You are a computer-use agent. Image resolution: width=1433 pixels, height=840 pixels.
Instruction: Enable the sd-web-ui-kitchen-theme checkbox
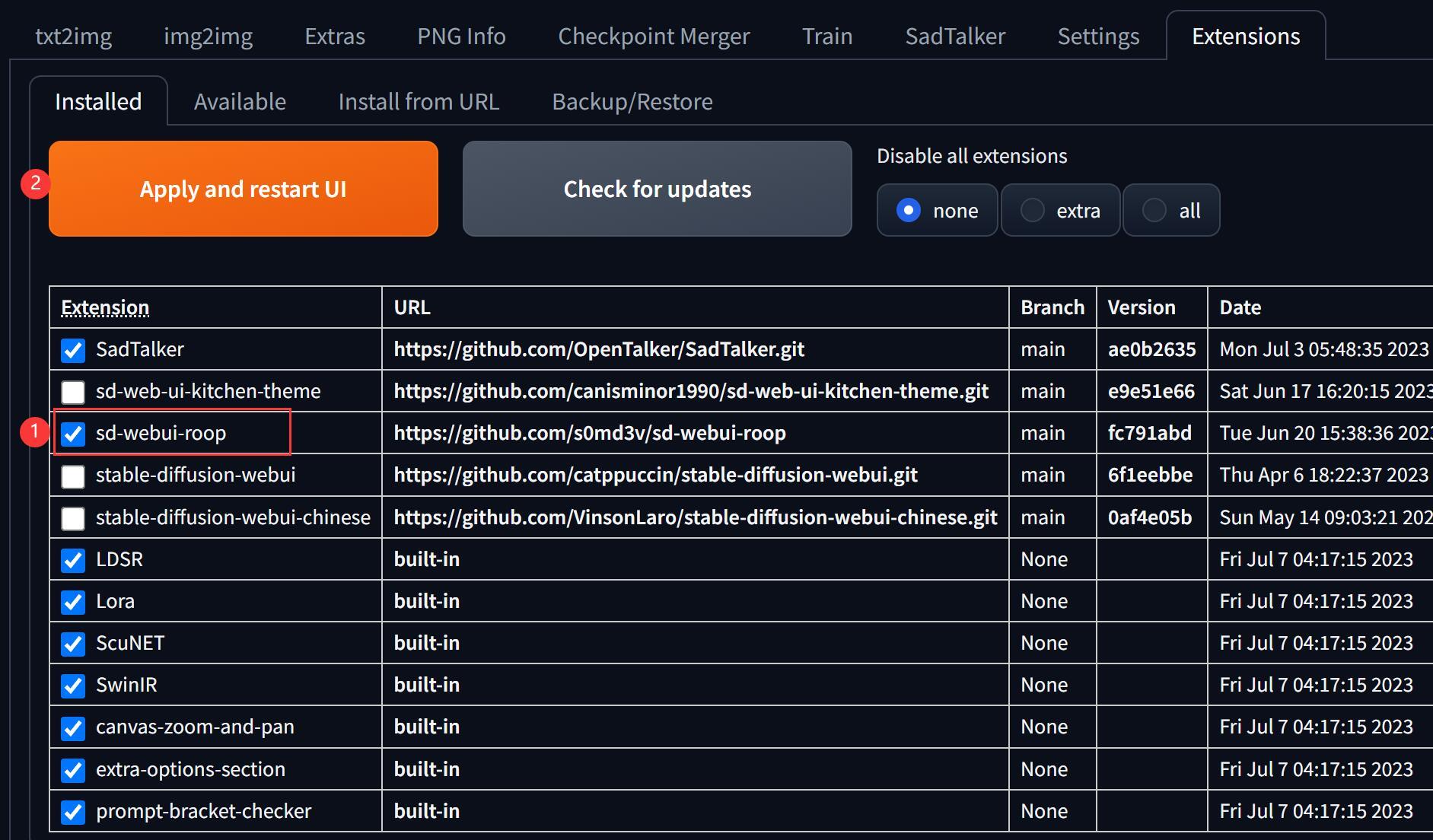point(73,392)
